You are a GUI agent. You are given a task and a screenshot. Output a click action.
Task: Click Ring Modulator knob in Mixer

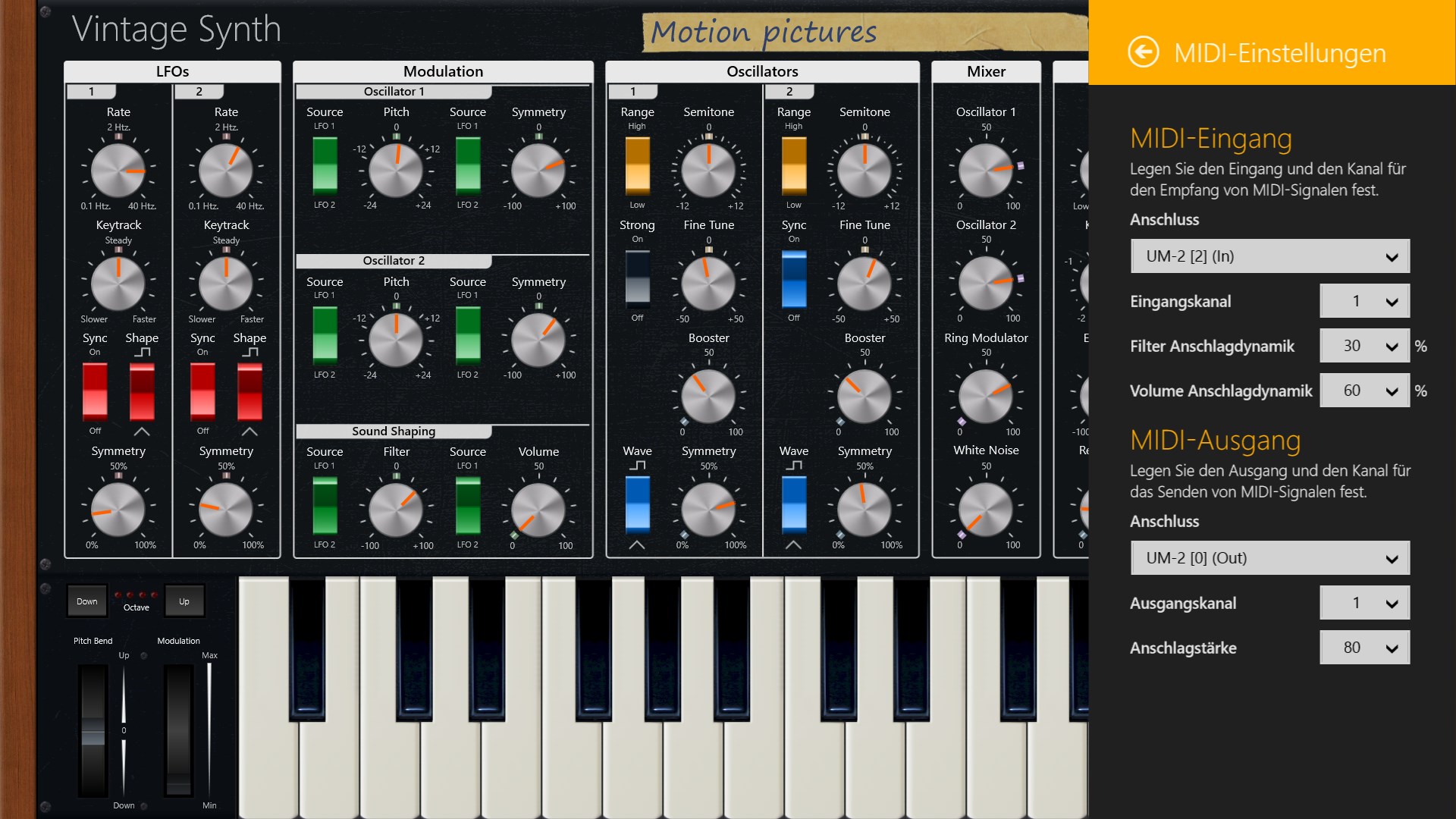click(x=985, y=397)
